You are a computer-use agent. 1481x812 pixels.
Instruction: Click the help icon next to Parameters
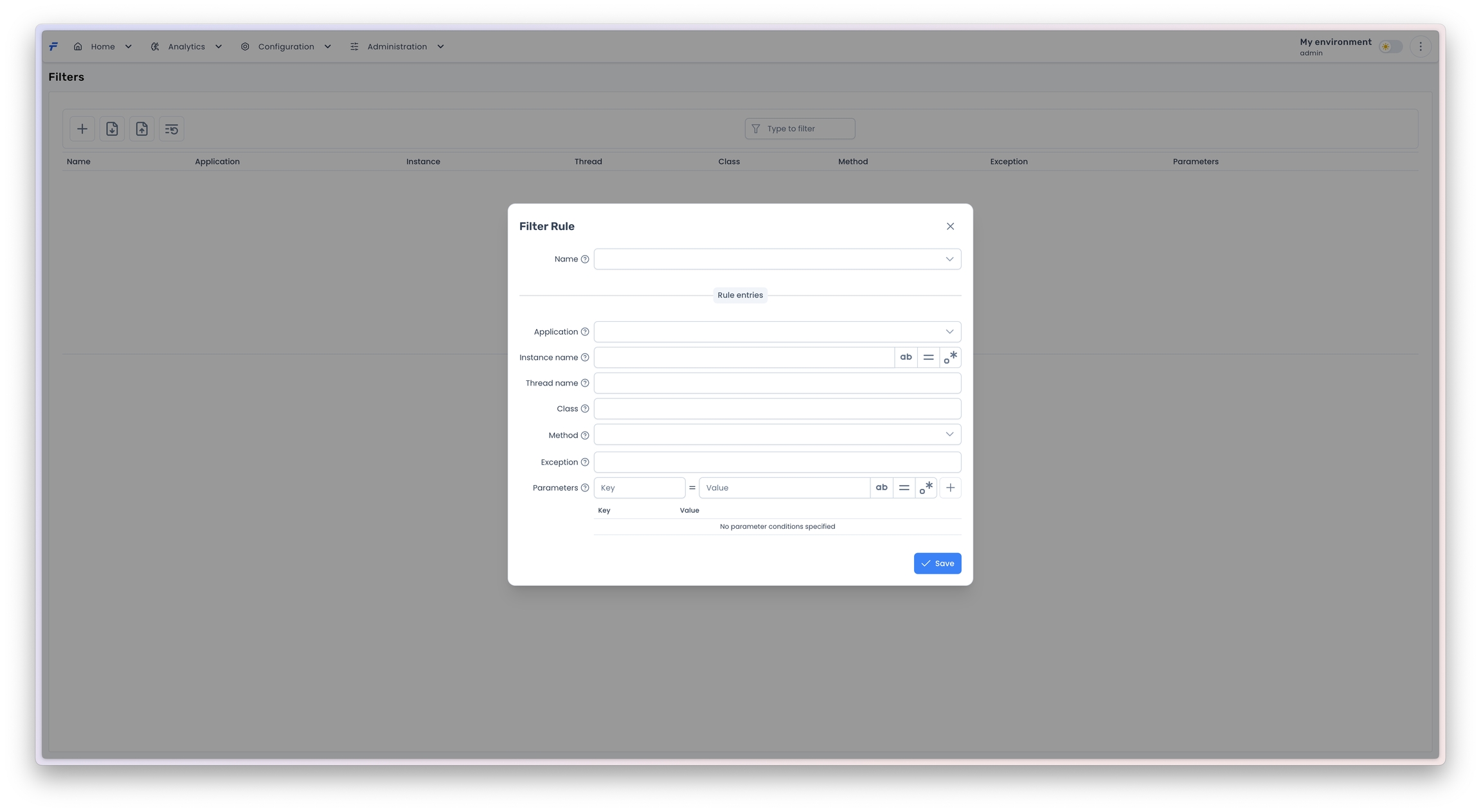point(584,488)
